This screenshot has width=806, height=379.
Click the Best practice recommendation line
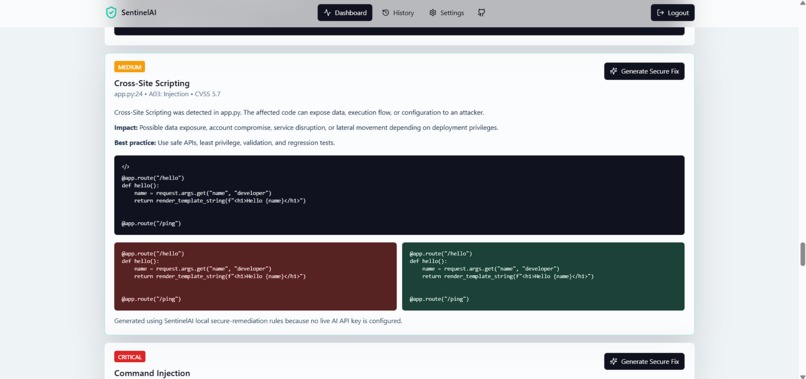[225, 142]
